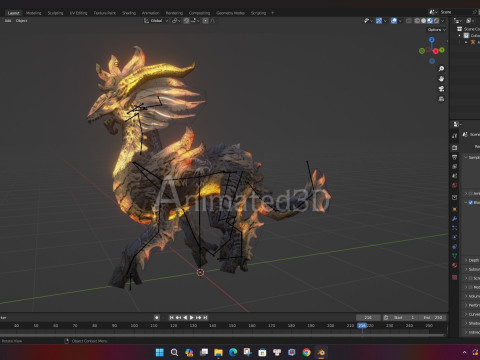Jump to the timeline start frame

171,317
